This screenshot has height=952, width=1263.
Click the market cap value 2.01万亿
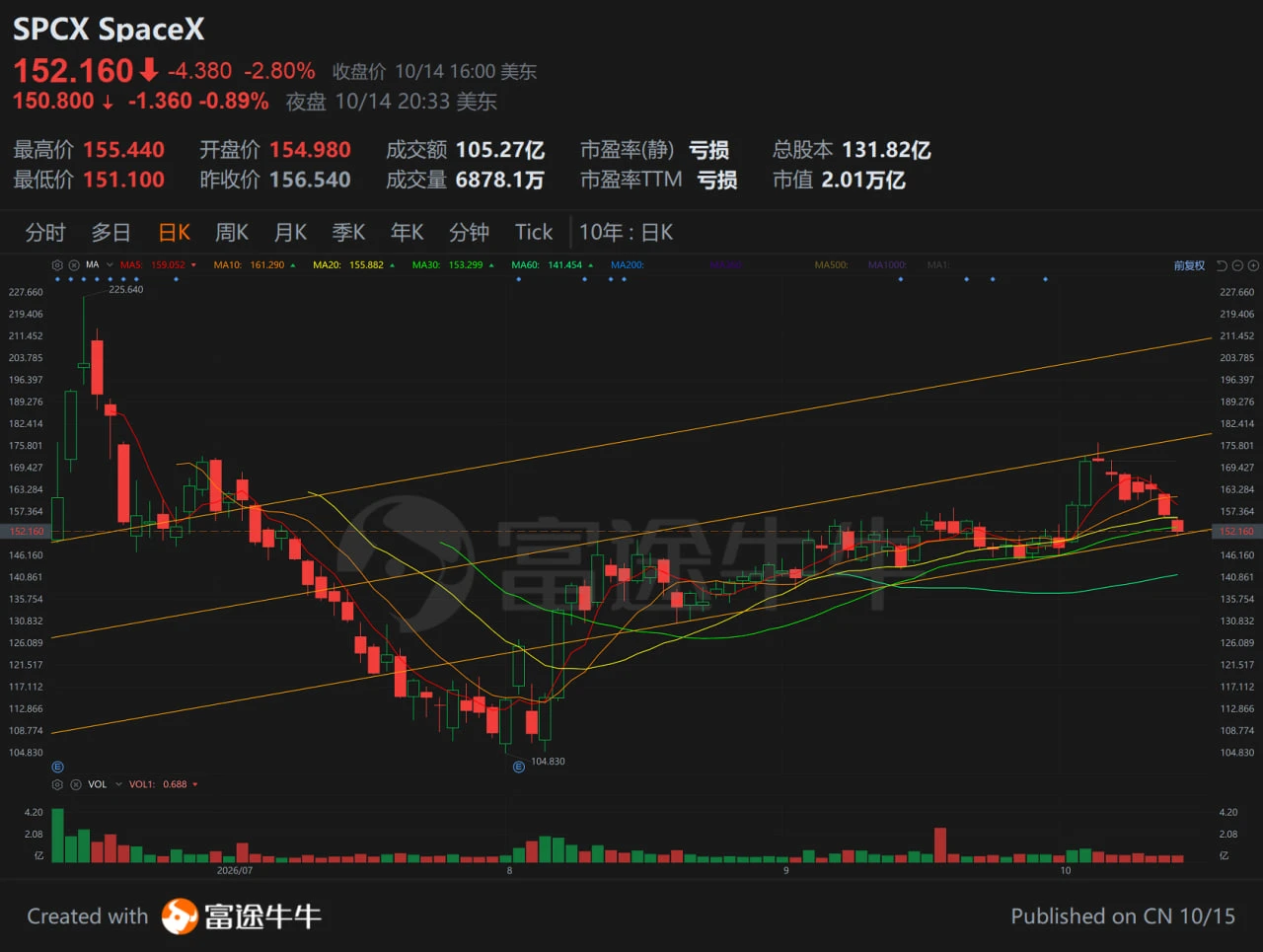[863, 181]
